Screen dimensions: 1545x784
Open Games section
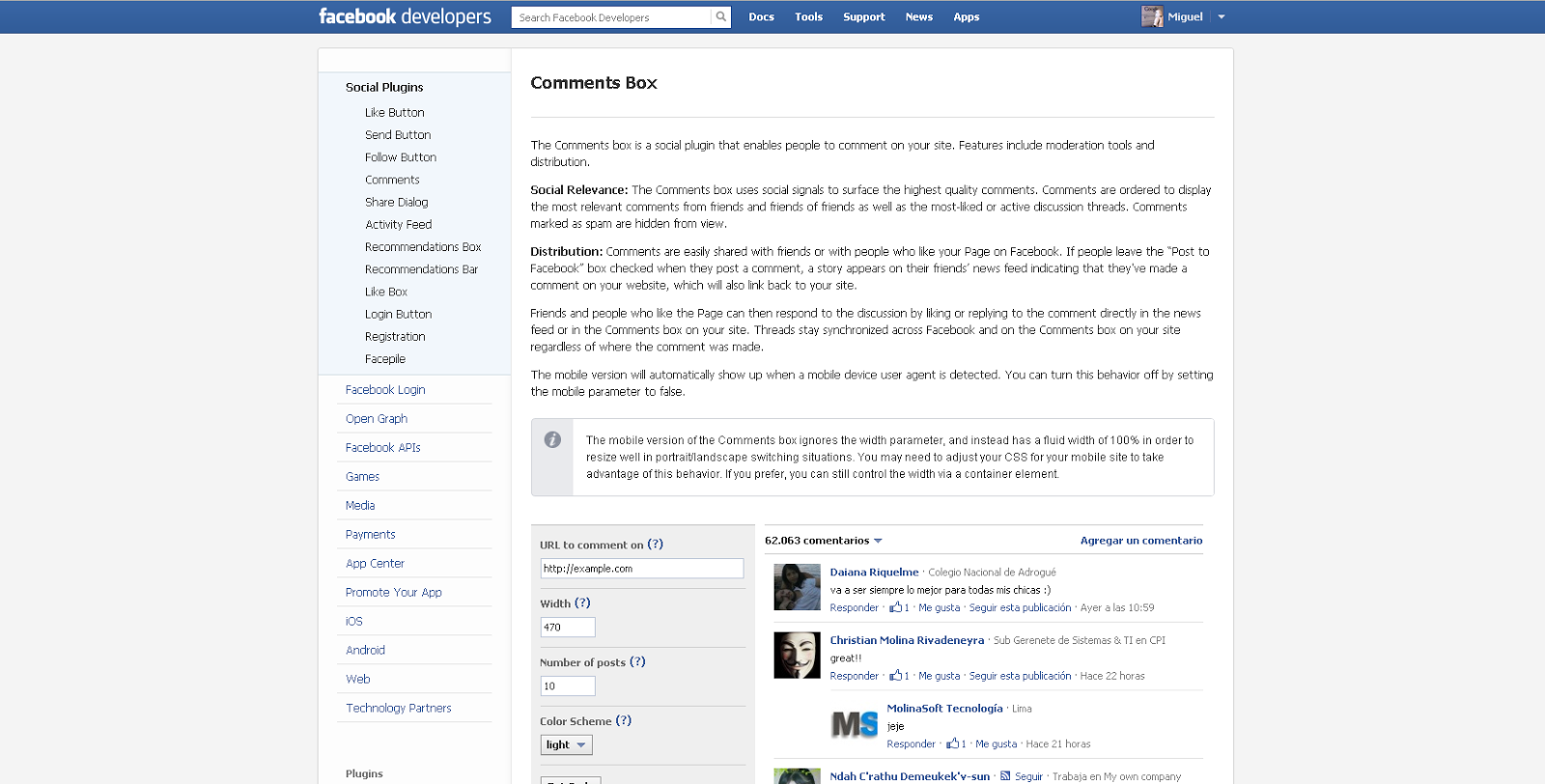pos(362,477)
